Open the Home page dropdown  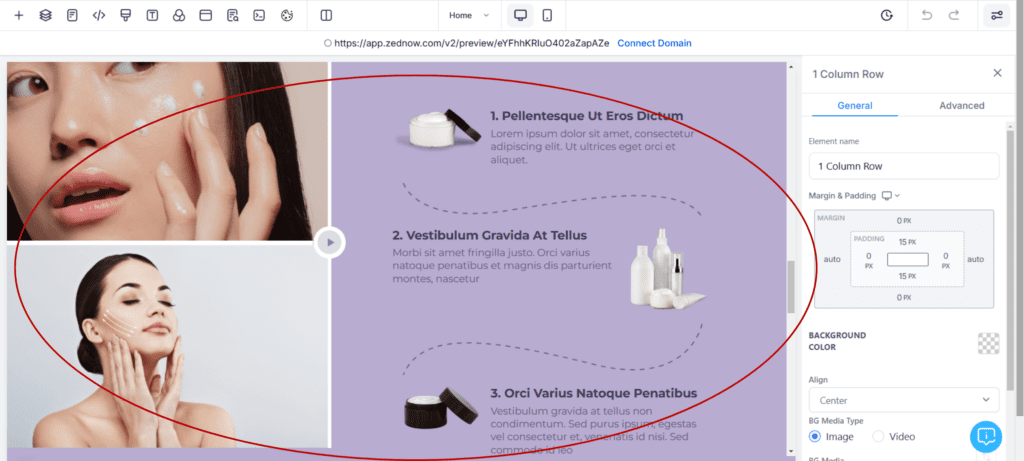(469, 16)
